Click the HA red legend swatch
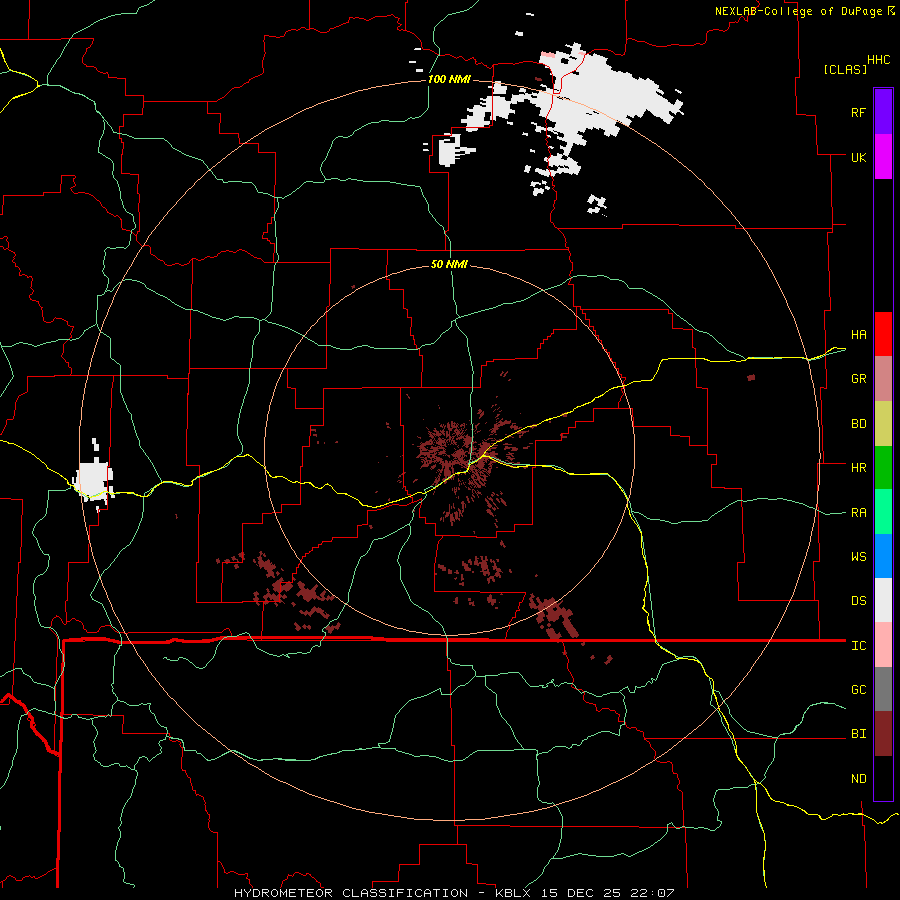 pos(883,334)
